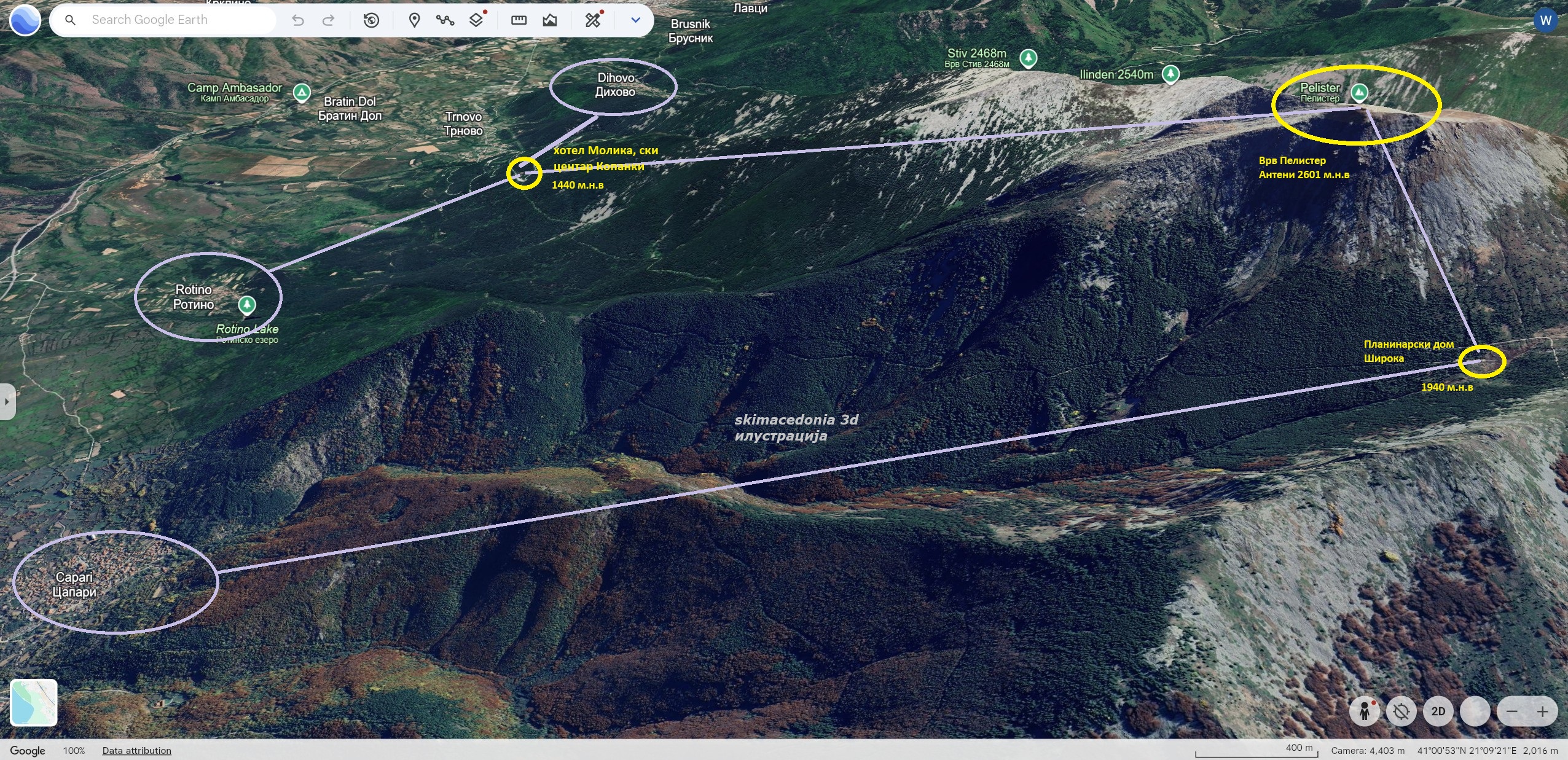The height and width of the screenshot is (760, 1568).
Task: Click the Google Earth logo menu button
Action: (x=25, y=20)
